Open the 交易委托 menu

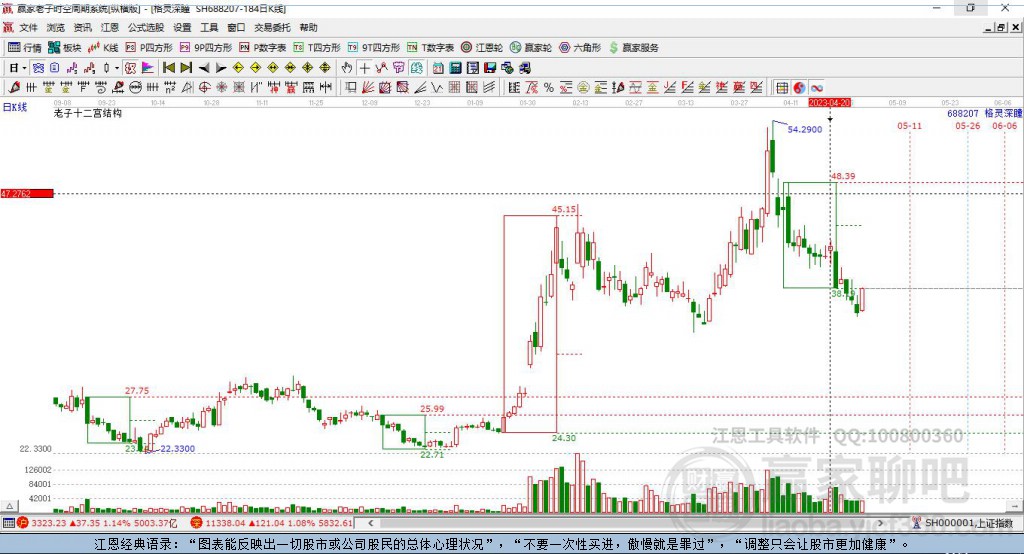pos(272,27)
